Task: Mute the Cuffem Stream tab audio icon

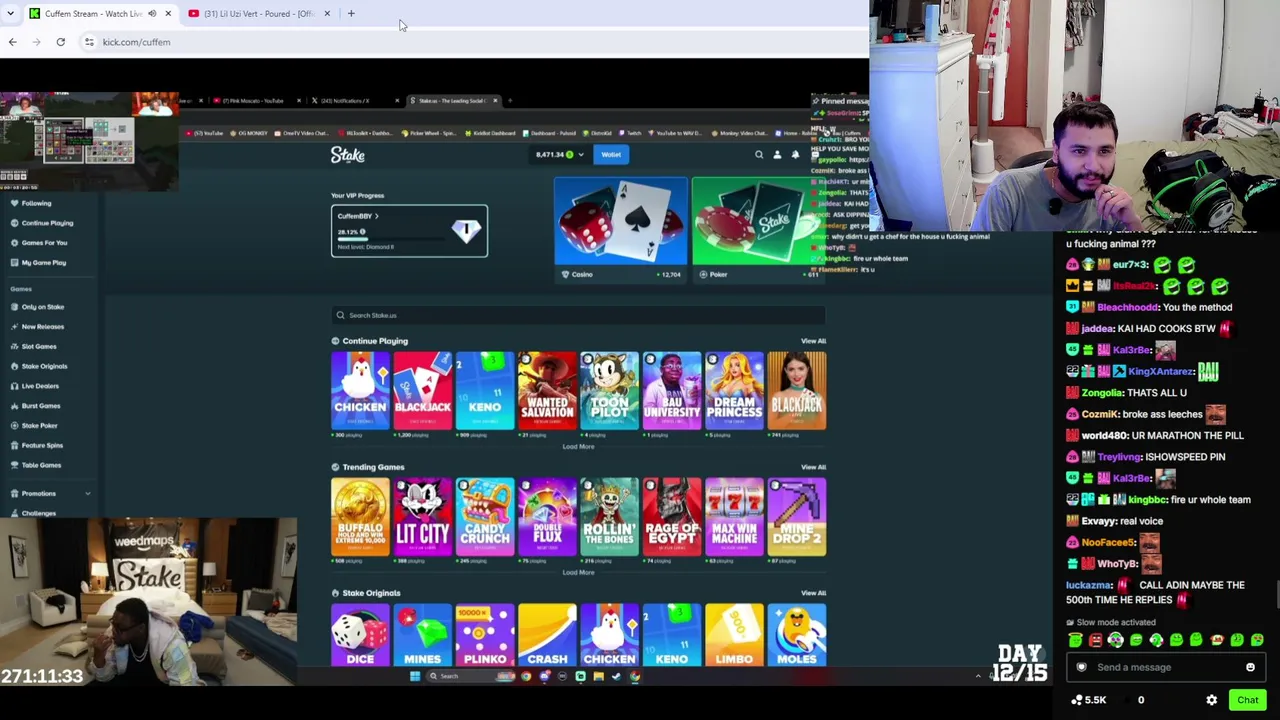Action: (x=152, y=14)
